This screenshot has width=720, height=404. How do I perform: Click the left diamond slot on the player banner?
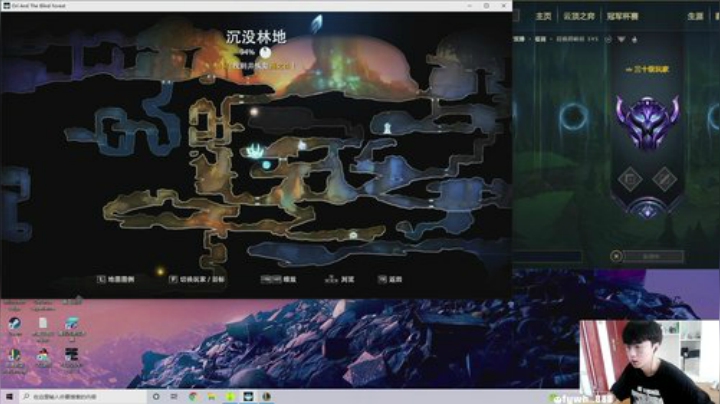click(x=630, y=179)
